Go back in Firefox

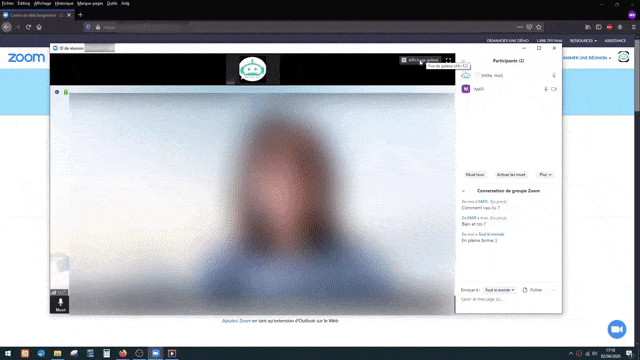[7, 27]
